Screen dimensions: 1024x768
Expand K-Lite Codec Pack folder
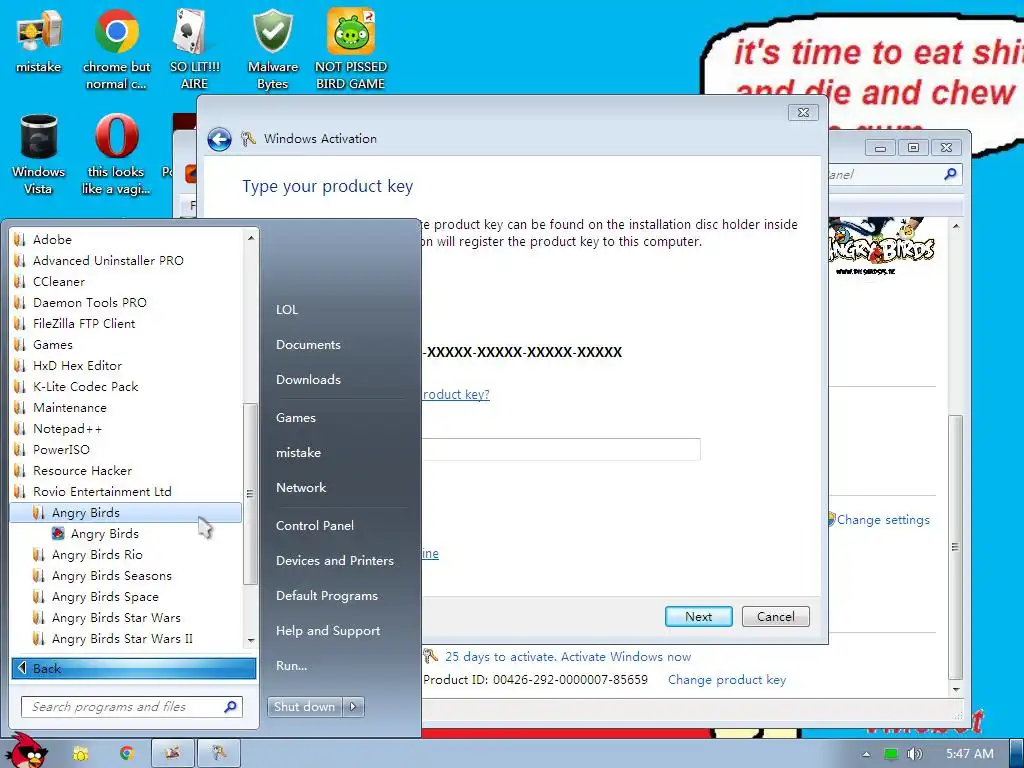click(127, 387)
